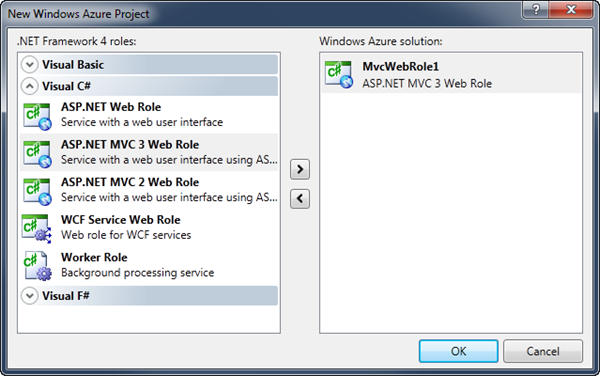Click the ASP.NET Web Role C# icon
This screenshot has width=600, height=376.
pyautogui.click(x=37, y=116)
